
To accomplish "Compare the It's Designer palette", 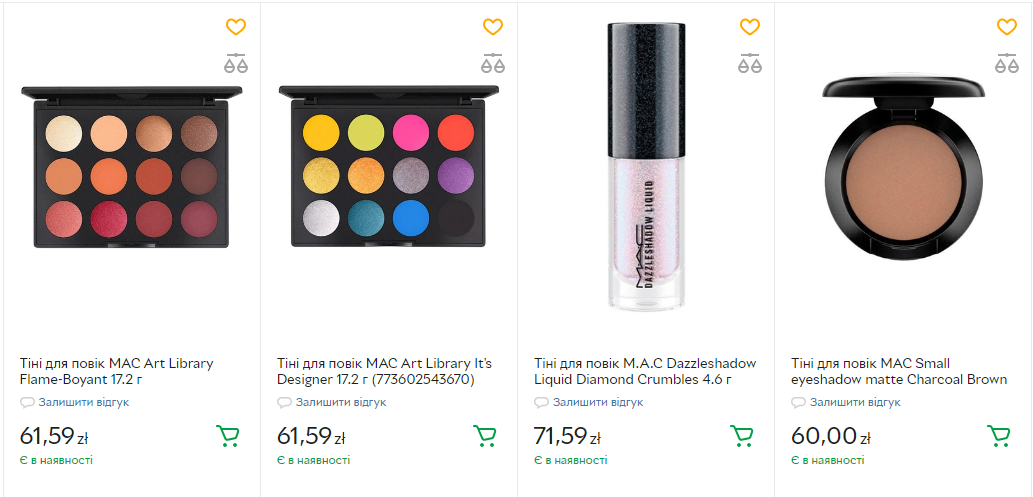I will (493, 64).
